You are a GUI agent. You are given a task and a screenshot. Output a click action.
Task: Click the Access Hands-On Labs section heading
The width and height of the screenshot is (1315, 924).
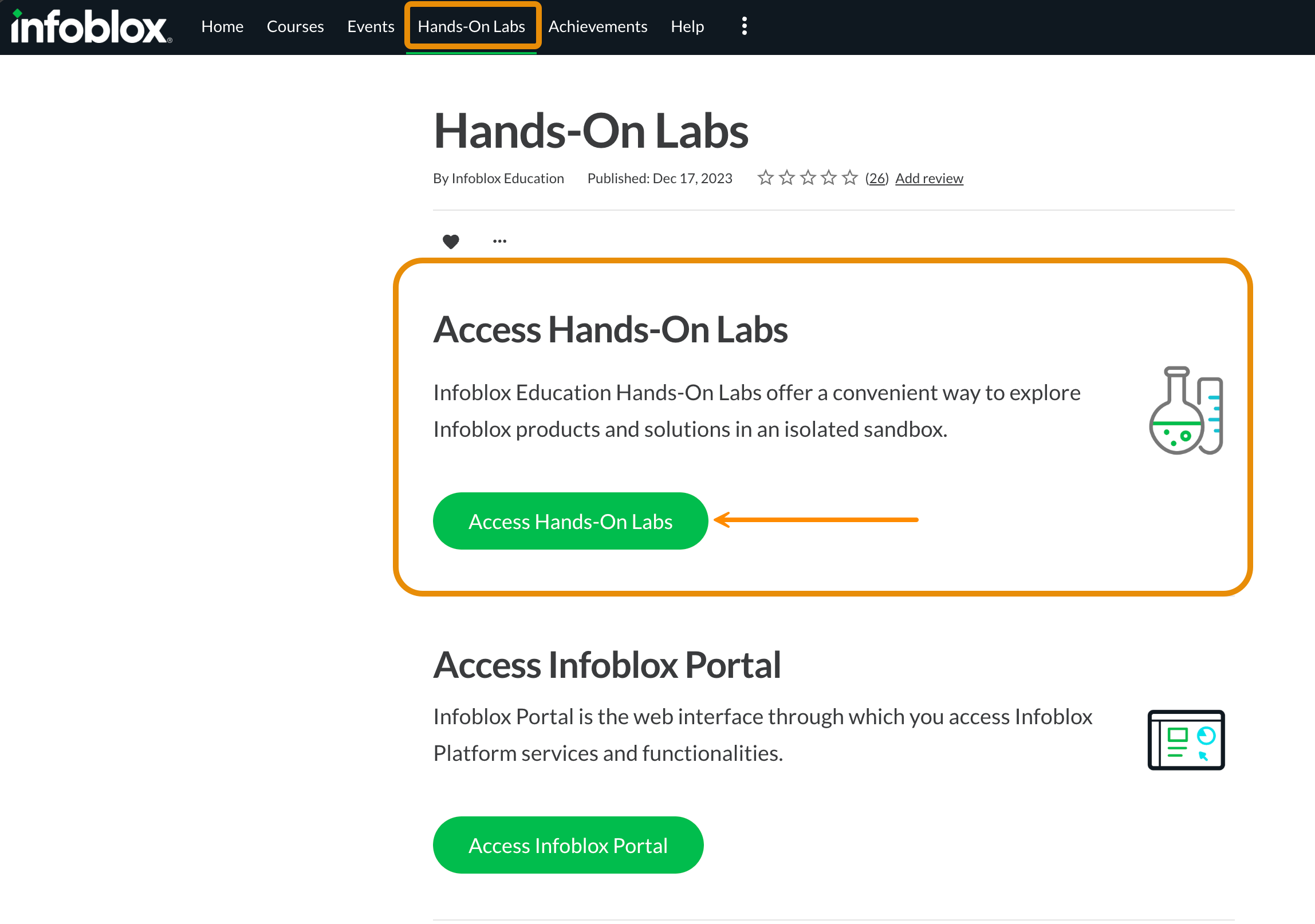[611, 330]
